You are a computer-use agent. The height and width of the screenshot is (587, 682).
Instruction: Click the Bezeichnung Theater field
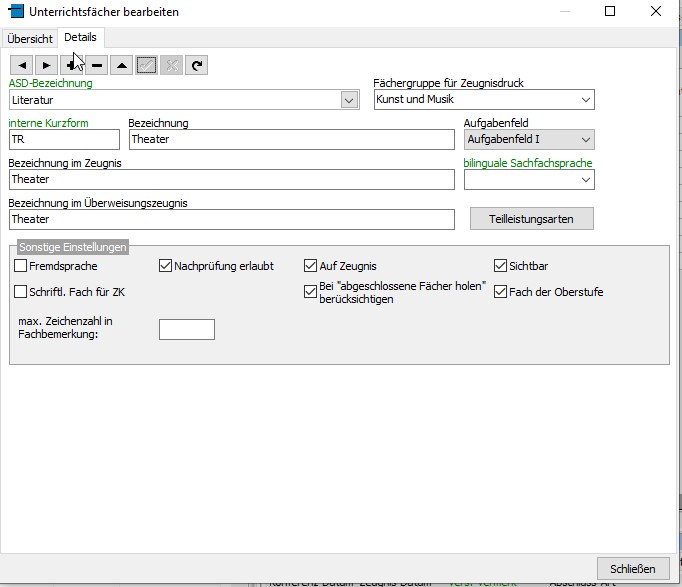tap(291, 140)
